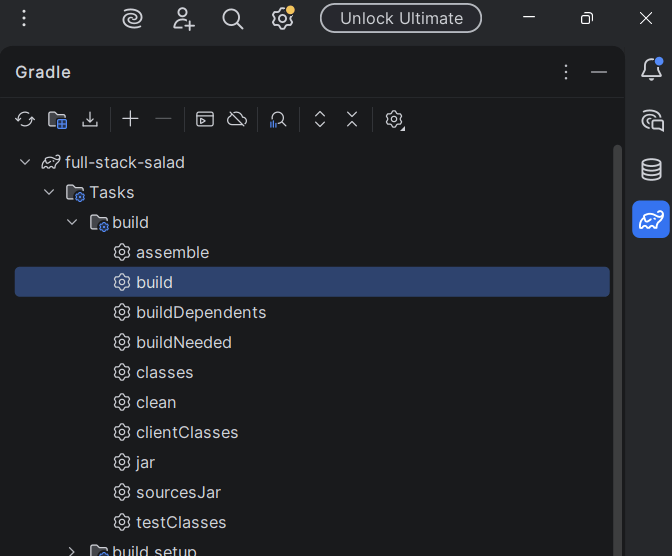Analyze dependencies icon

tap(278, 120)
